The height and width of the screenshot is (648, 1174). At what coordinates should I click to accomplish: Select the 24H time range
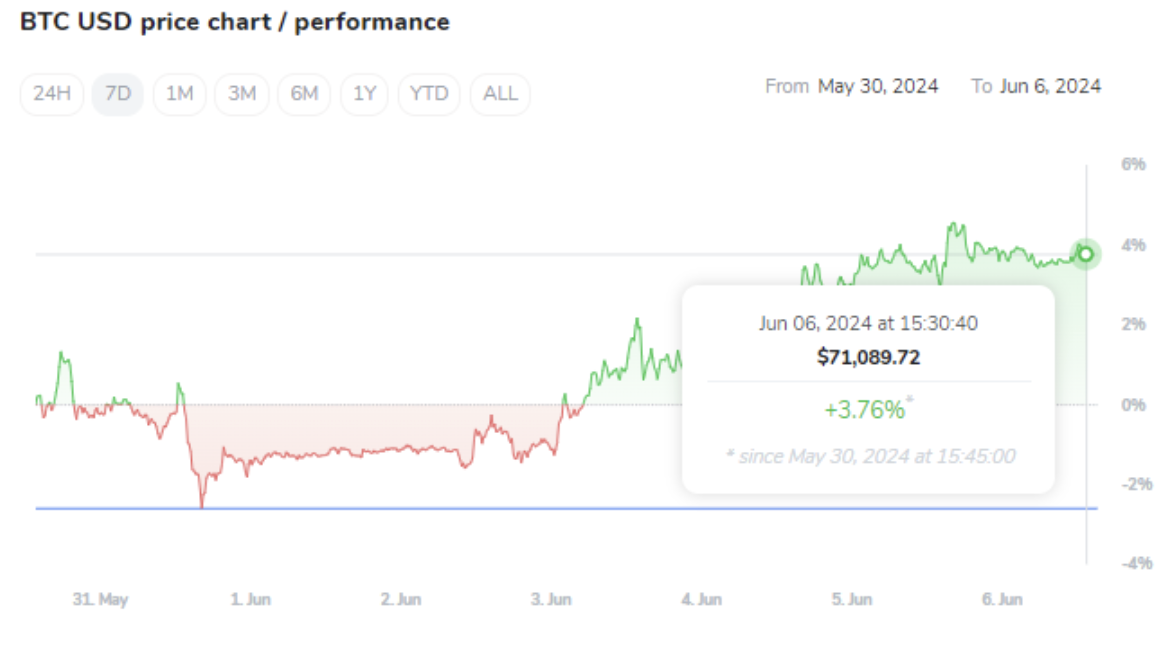(52, 94)
